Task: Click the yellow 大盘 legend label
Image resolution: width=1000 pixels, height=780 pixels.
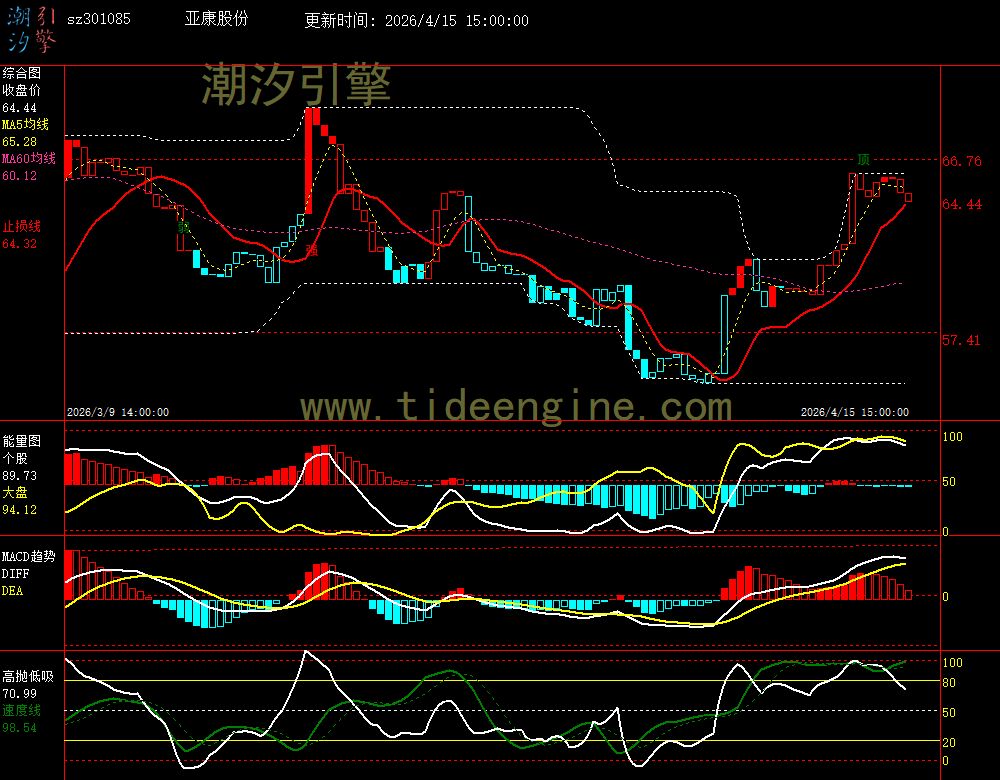Action: tap(14, 493)
